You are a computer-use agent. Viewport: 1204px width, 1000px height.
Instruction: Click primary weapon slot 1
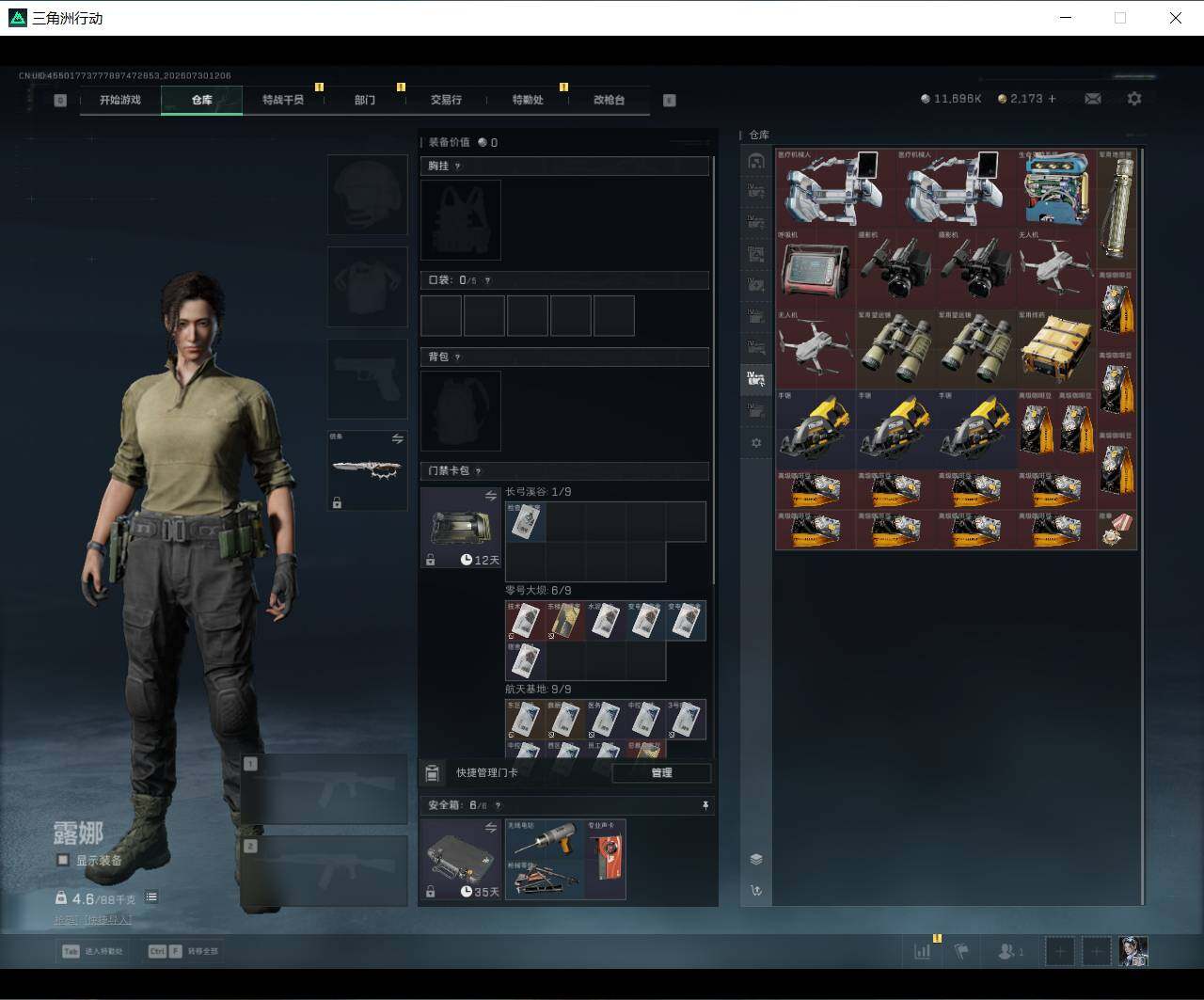pyautogui.click(x=325, y=788)
